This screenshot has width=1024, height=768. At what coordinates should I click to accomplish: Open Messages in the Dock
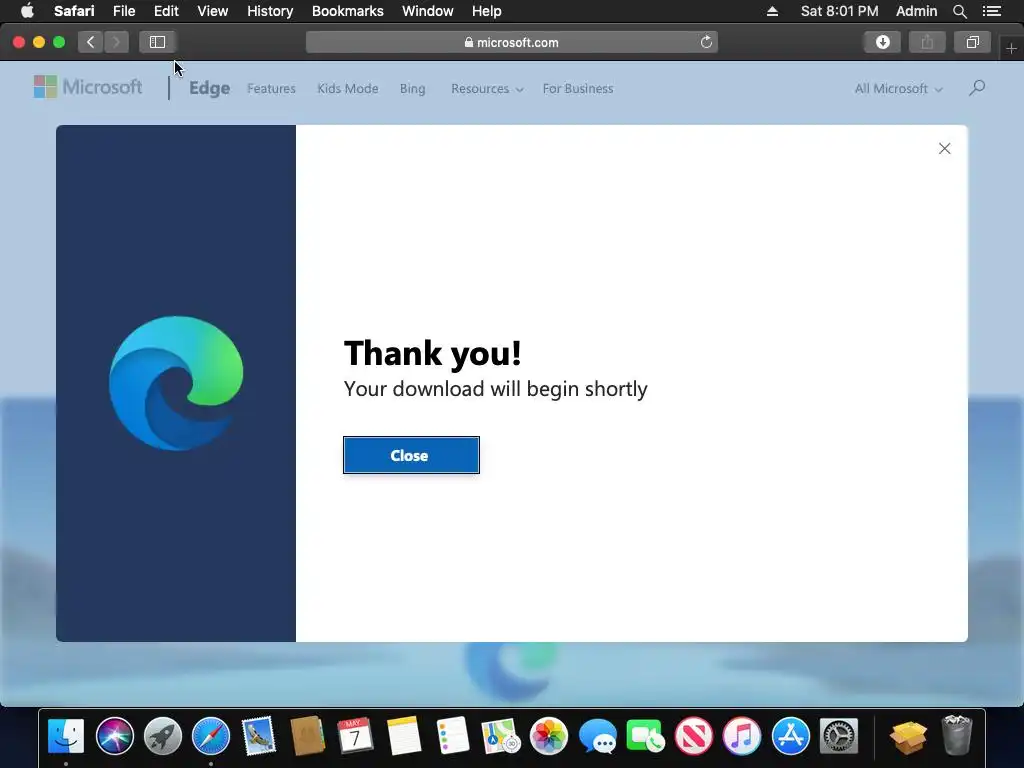pyautogui.click(x=597, y=736)
